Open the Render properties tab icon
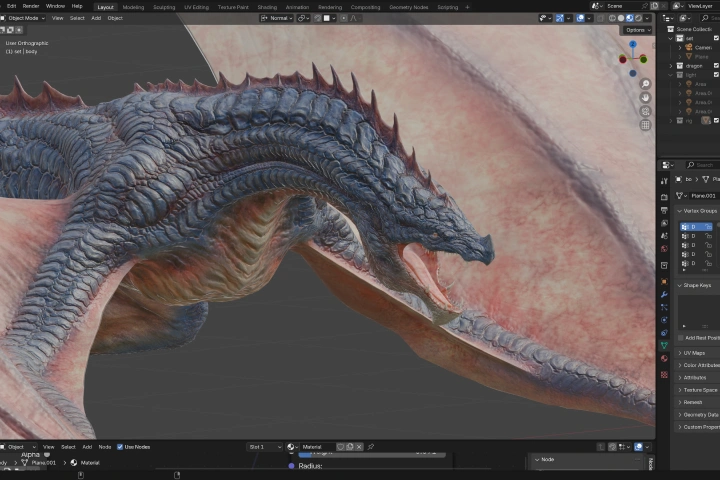Image resolution: width=720 pixels, height=480 pixels. tap(664, 197)
